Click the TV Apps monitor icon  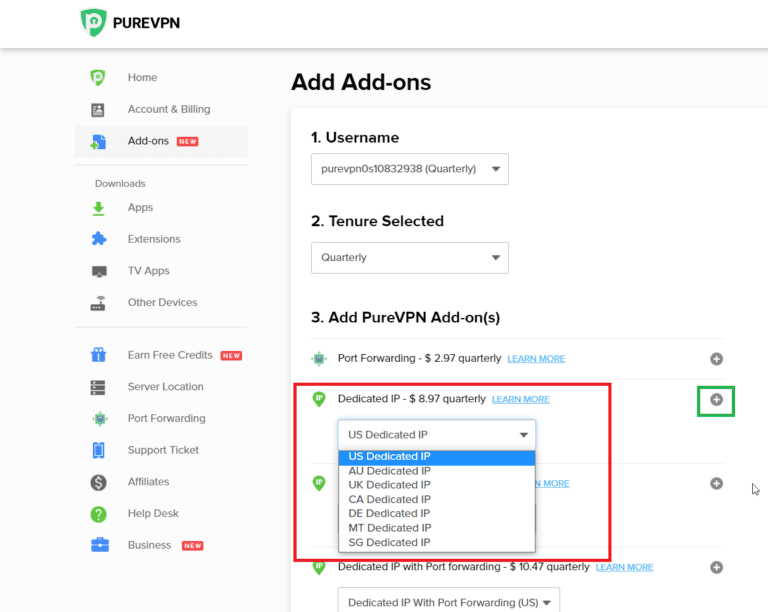pyautogui.click(x=98, y=271)
